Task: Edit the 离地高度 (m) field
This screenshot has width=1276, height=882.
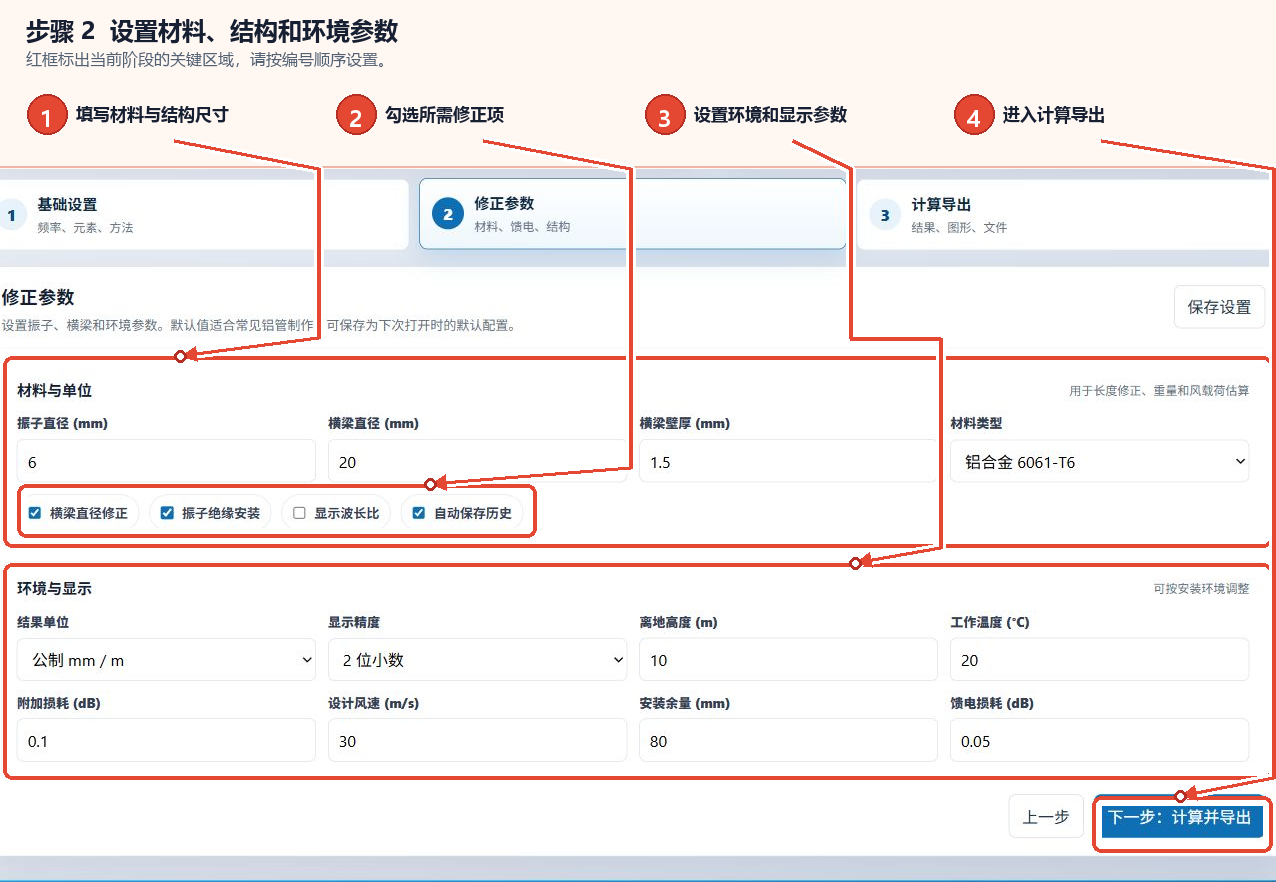Action: point(788,660)
